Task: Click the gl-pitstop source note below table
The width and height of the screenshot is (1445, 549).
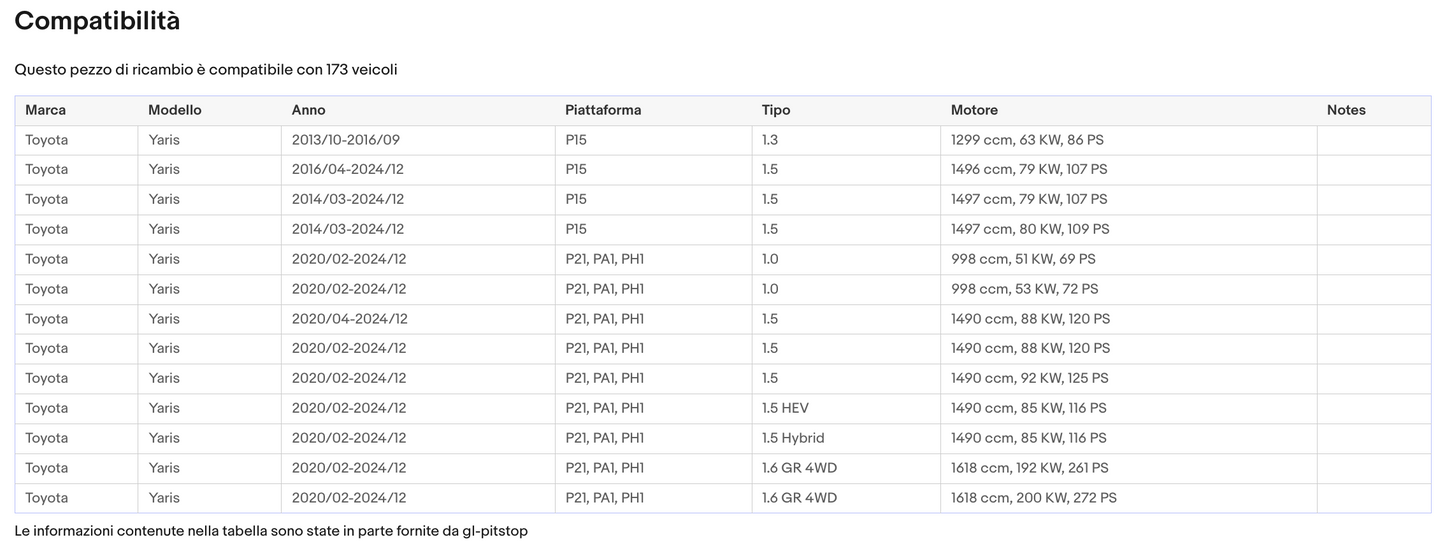Action: [271, 531]
